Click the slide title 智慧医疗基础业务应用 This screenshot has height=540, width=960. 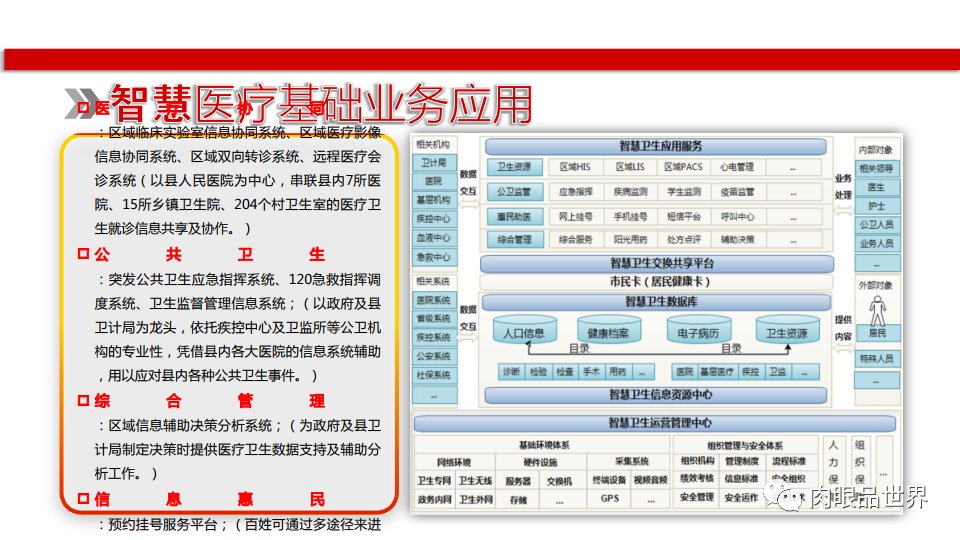point(321,104)
